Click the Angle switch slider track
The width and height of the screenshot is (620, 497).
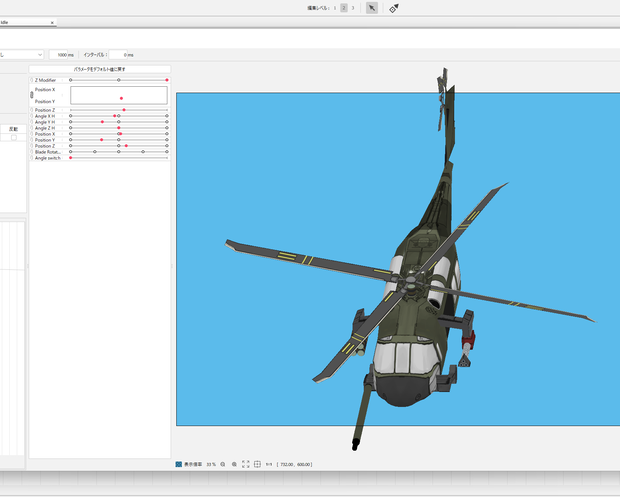[x=119, y=158]
